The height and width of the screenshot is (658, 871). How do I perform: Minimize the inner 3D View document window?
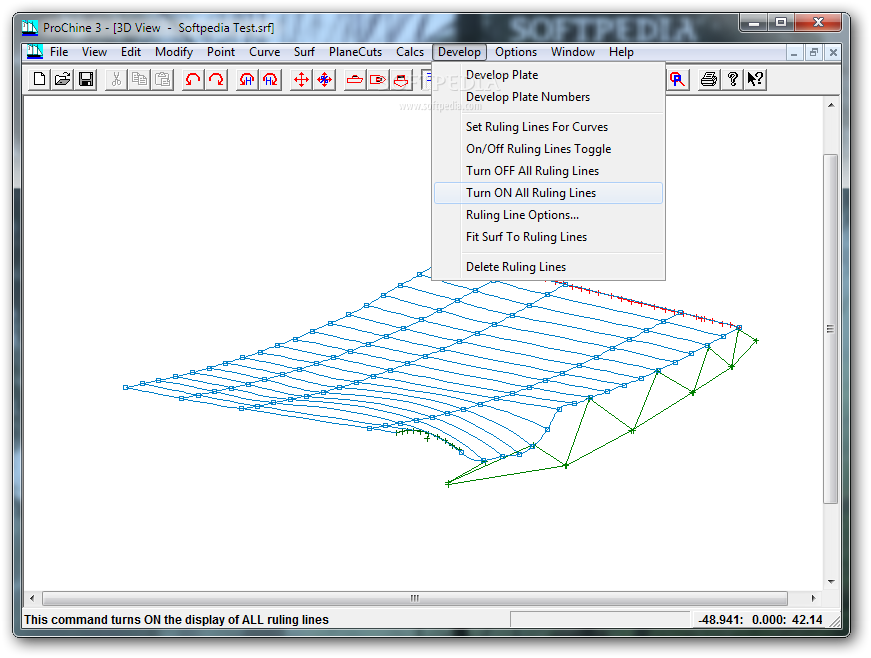click(794, 53)
